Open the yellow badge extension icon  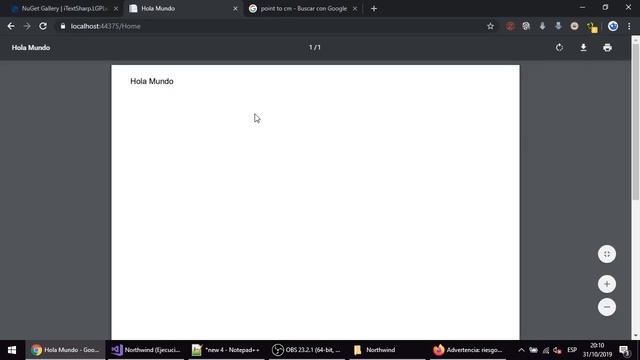pyautogui.click(x=592, y=27)
